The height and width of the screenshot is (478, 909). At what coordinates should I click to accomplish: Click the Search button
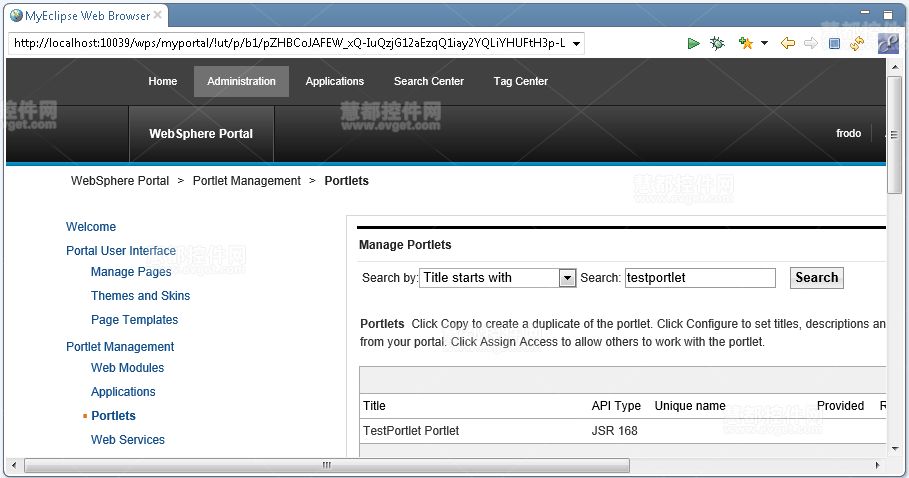tap(816, 278)
